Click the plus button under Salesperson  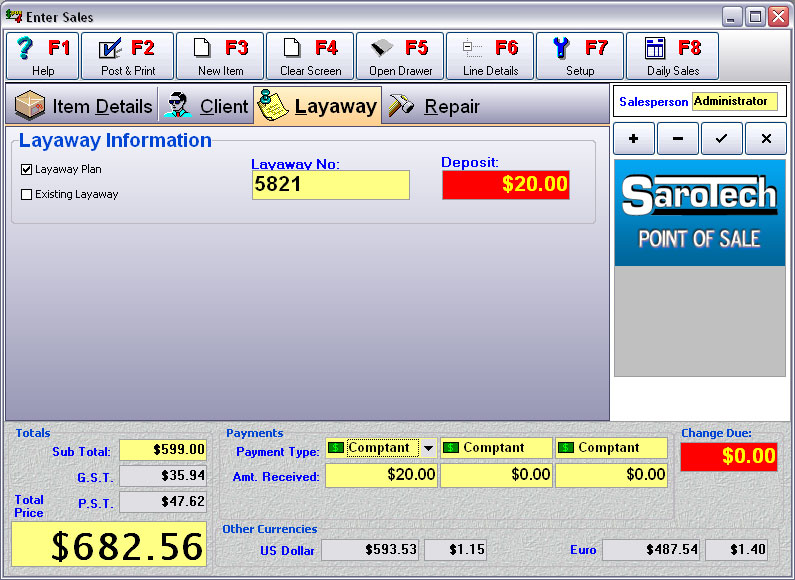[x=633, y=139]
